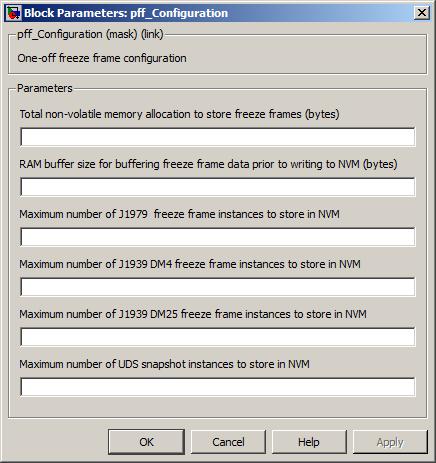The height and width of the screenshot is (463, 436).
Task: Click the 'Block Parameters: pff_Configuration' title bar
Action: coord(217,13)
